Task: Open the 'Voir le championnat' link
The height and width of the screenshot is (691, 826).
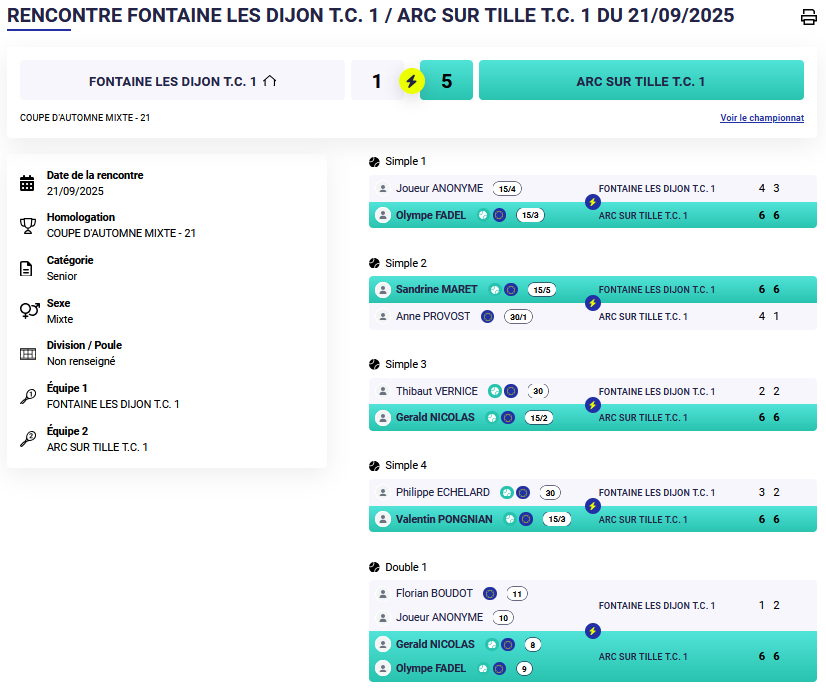Action: (761, 118)
